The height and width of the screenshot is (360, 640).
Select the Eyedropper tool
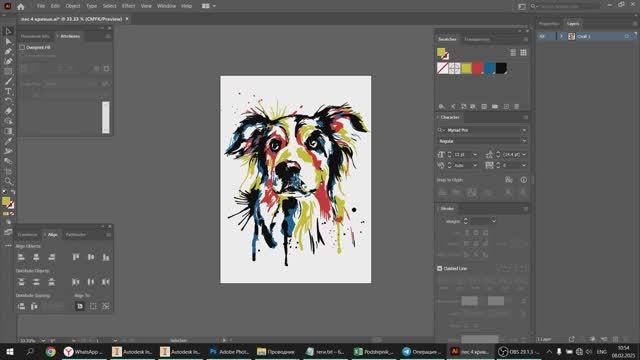click(x=8, y=141)
